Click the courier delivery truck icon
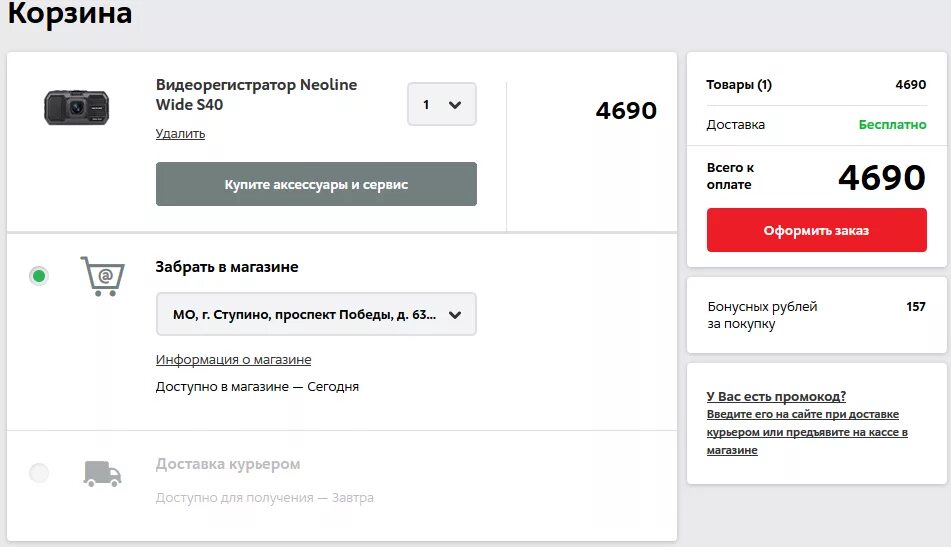Image resolution: width=951 pixels, height=547 pixels. 102,474
